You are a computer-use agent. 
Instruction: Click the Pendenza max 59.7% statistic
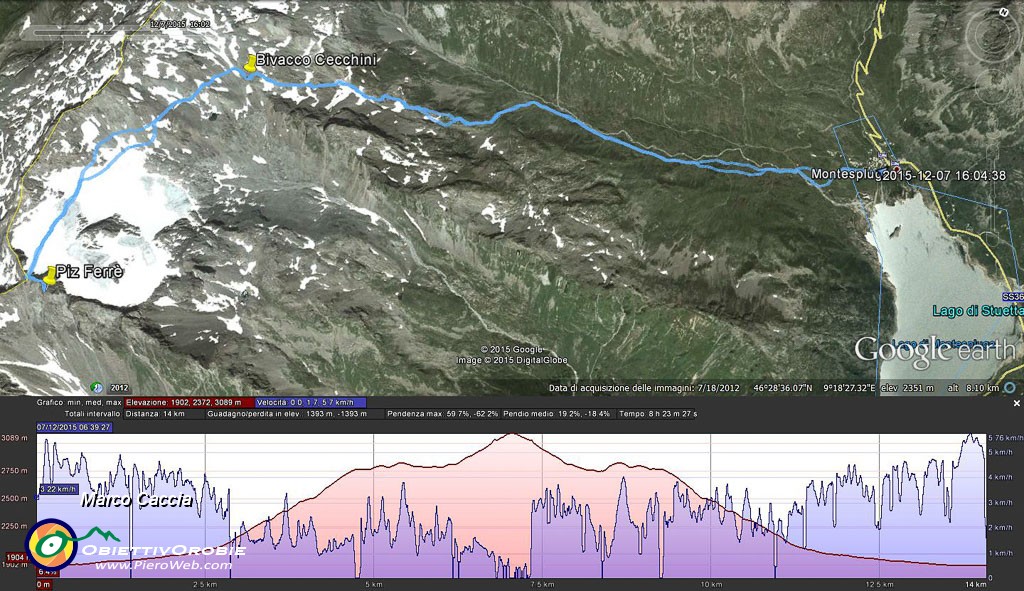tap(442, 414)
